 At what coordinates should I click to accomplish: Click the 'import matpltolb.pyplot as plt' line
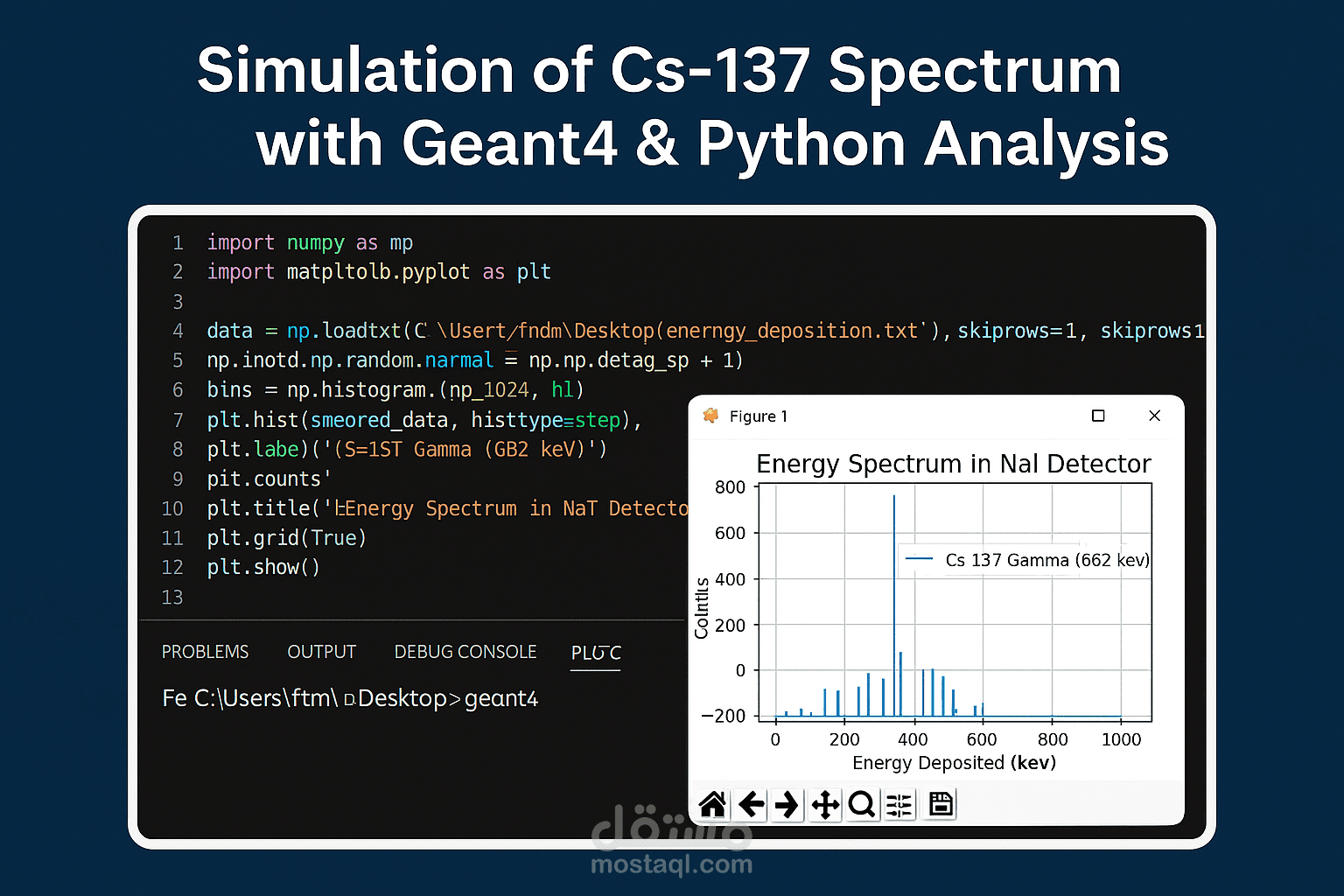(379, 272)
